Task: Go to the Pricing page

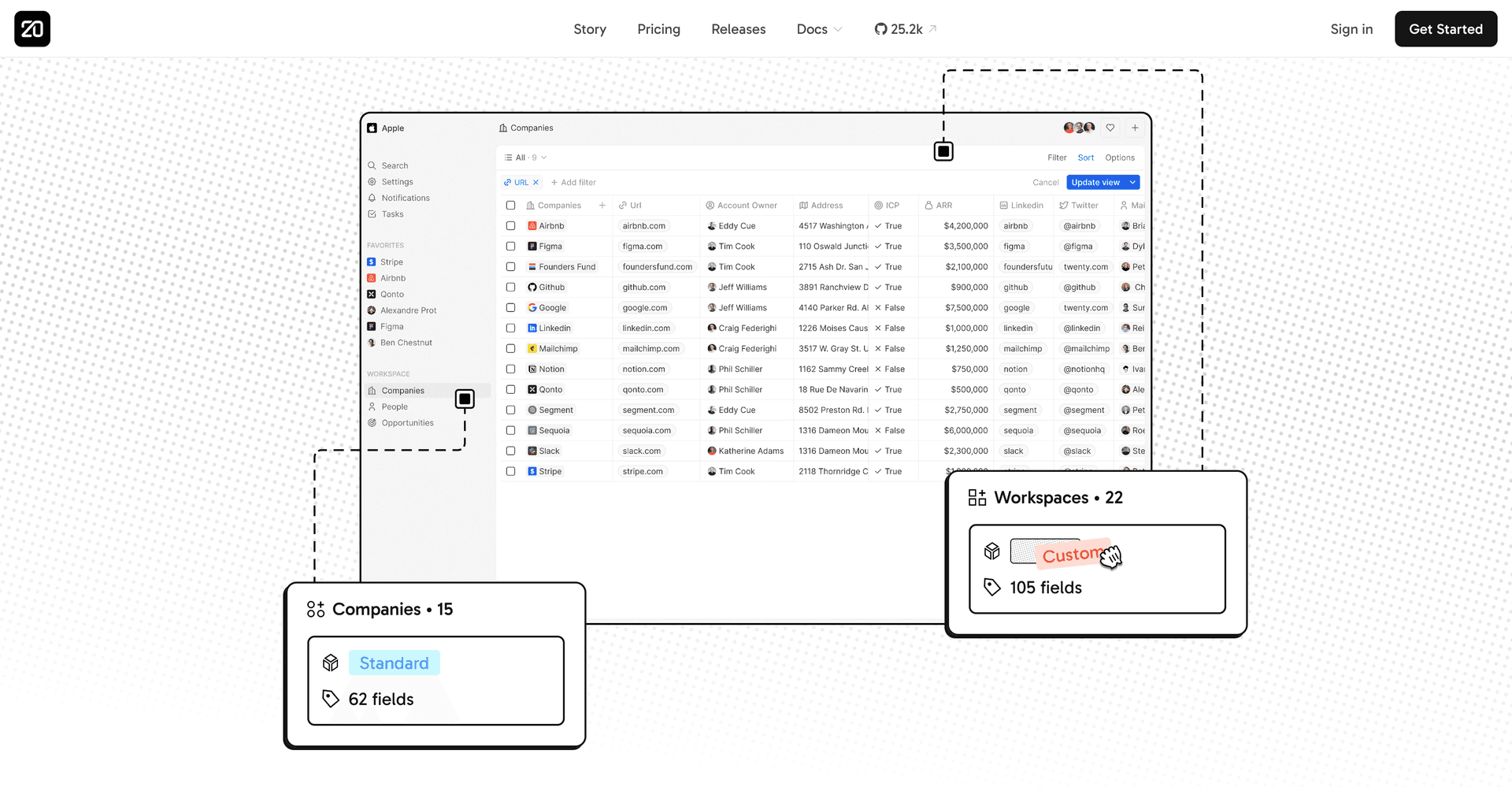Action: [658, 29]
